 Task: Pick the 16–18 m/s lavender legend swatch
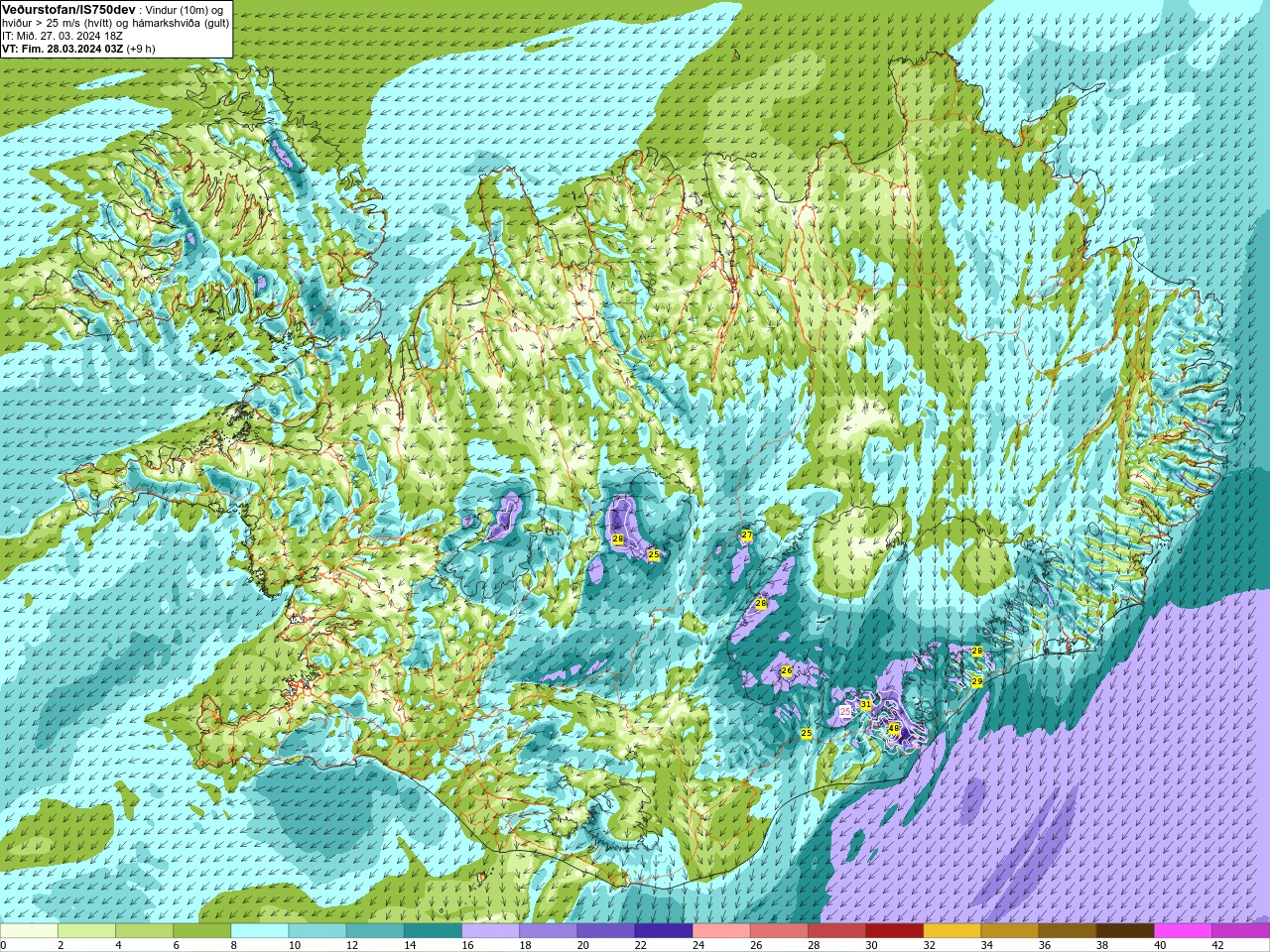click(x=490, y=931)
